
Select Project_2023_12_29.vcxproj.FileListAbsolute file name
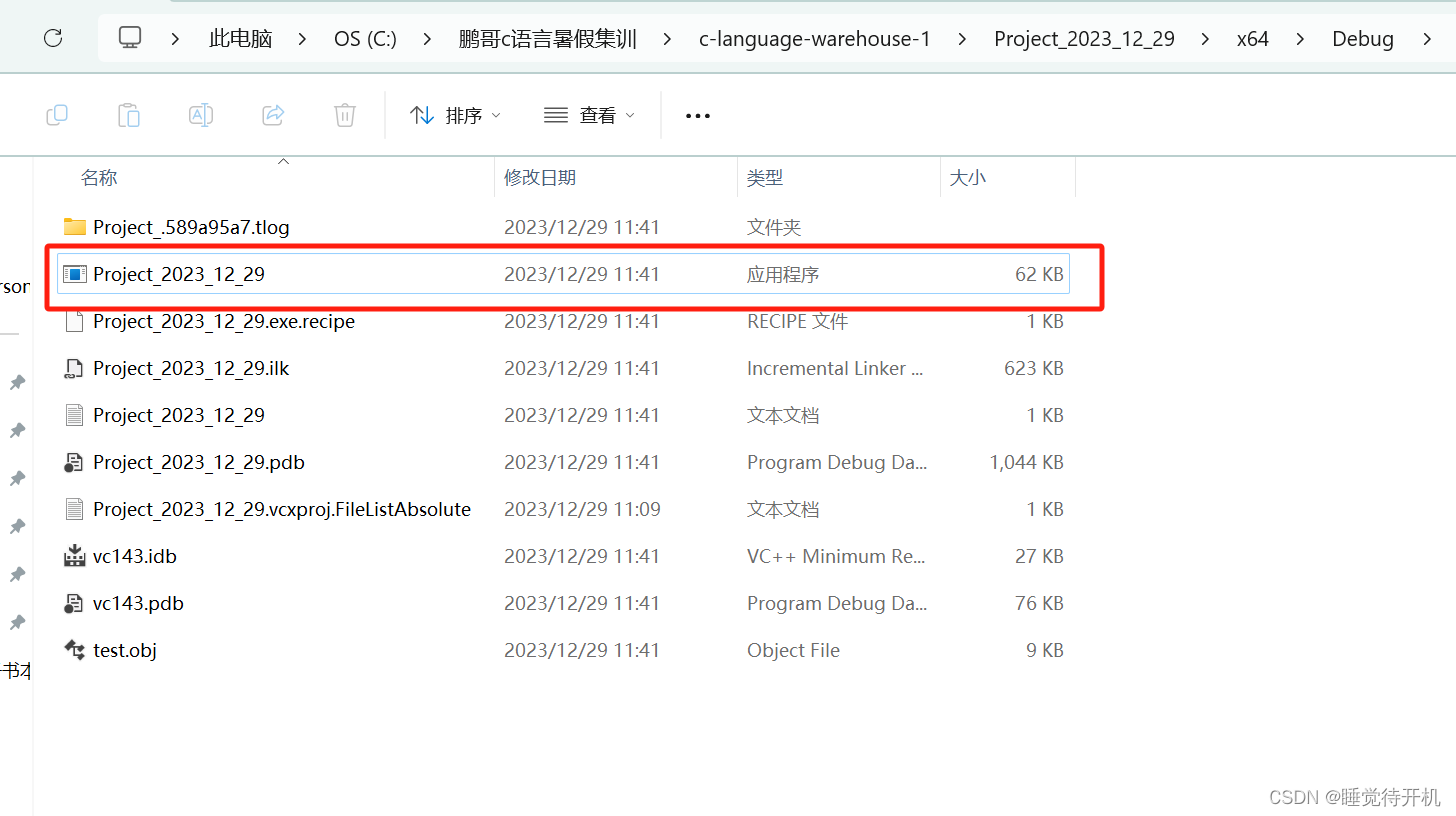pyautogui.click(x=282, y=509)
